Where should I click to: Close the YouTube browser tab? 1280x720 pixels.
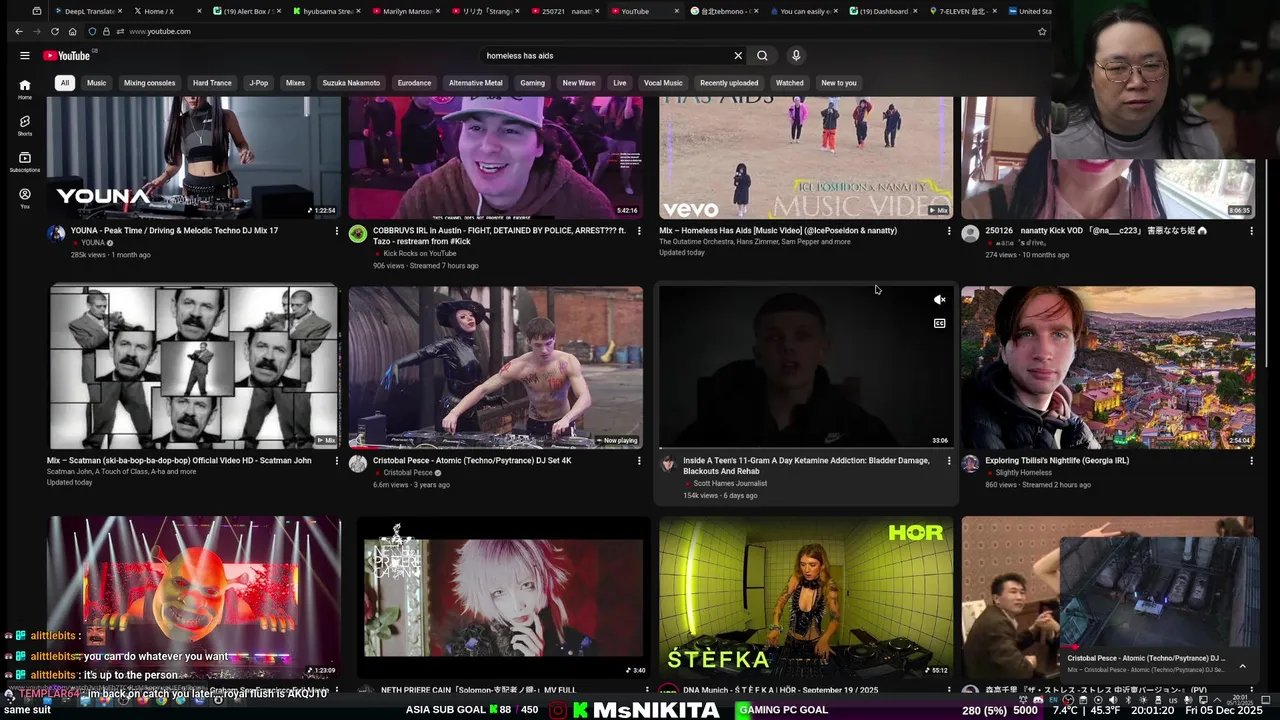[x=677, y=11]
